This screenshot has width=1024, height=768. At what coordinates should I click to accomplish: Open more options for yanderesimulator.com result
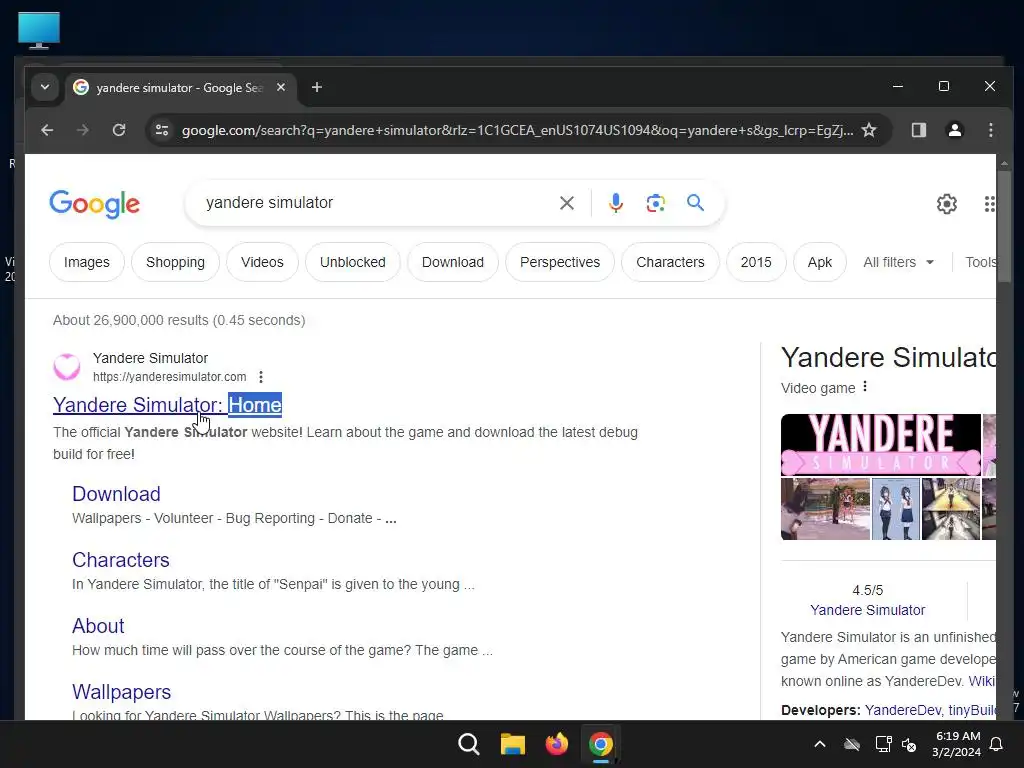(261, 377)
